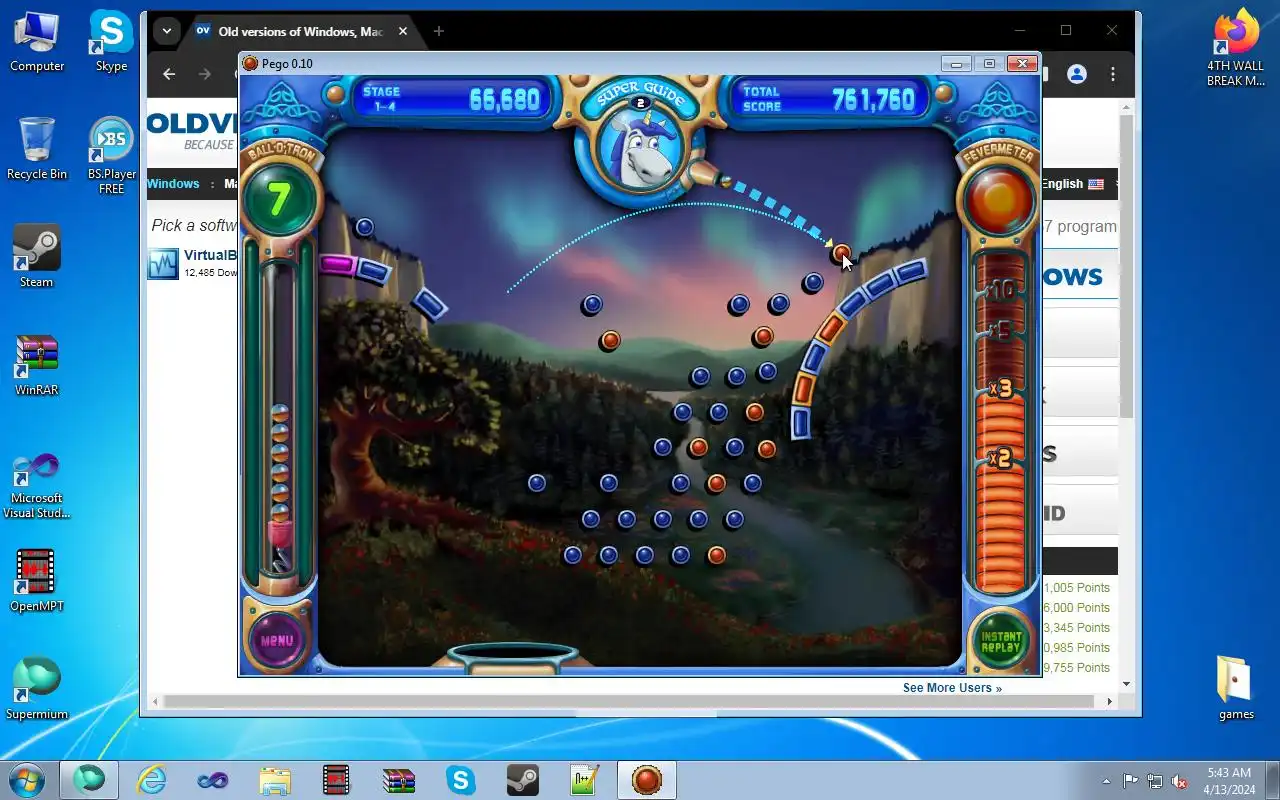
Task: Click the INSTANT REPLAY button
Action: 1001,641
